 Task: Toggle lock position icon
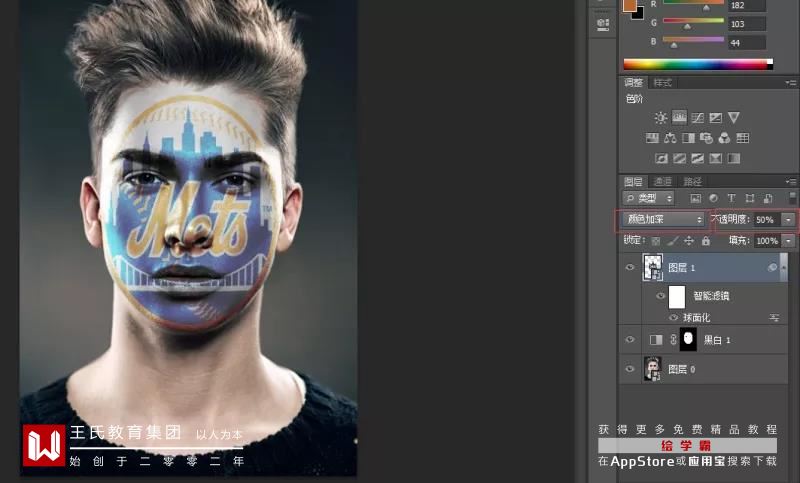[x=689, y=241]
